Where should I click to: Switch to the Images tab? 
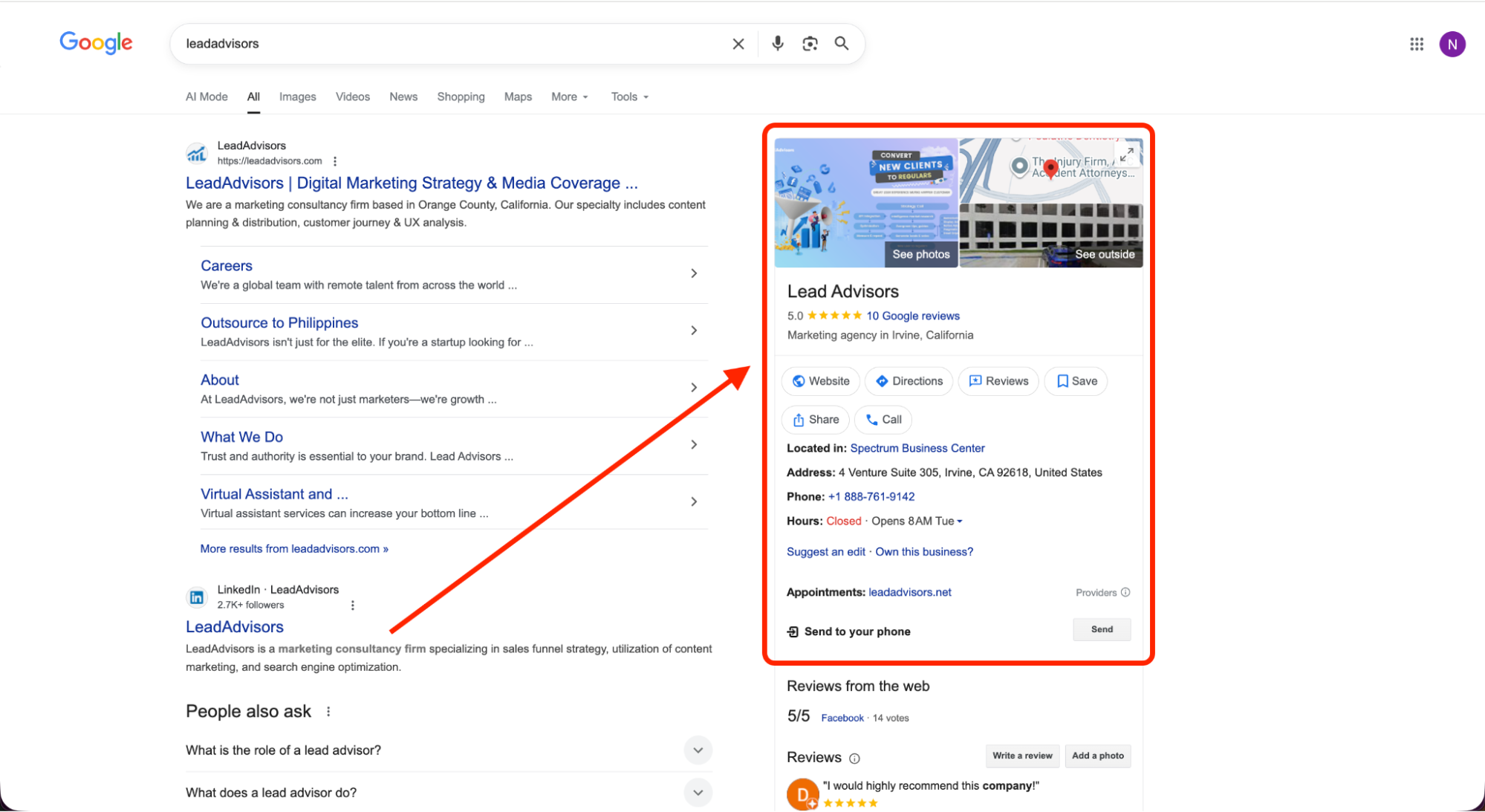pos(297,97)
